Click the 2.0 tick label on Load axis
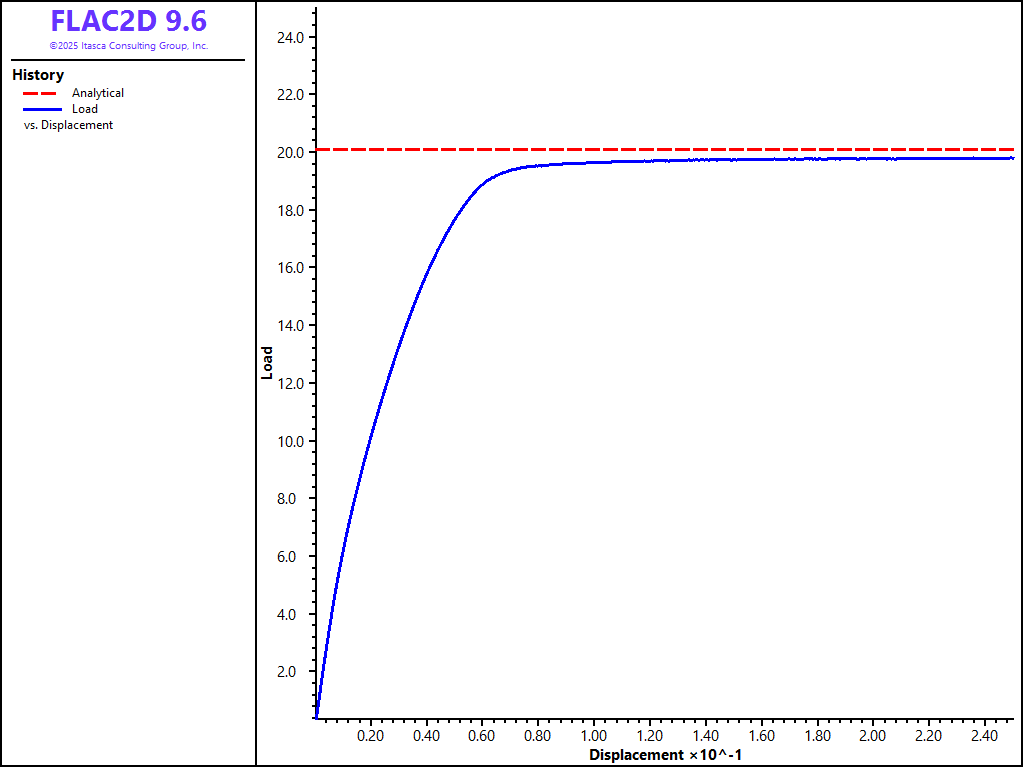This screenshot has width=1024, height=768. [293, 672]
